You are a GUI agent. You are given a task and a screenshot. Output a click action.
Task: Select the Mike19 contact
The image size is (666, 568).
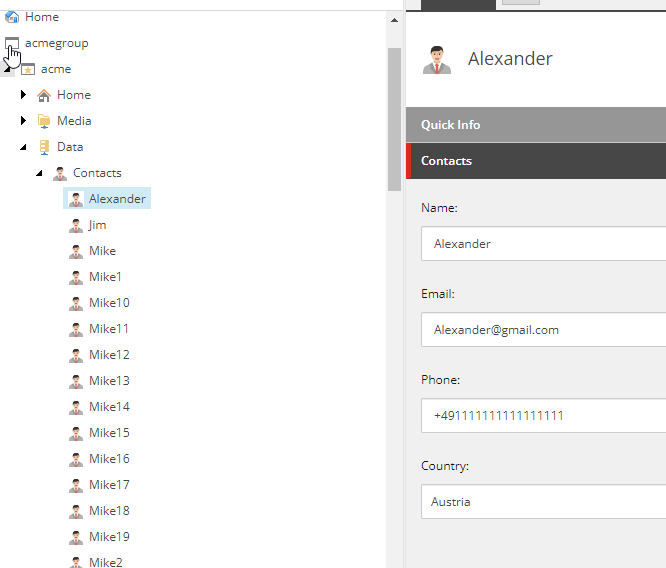[109, 537]
